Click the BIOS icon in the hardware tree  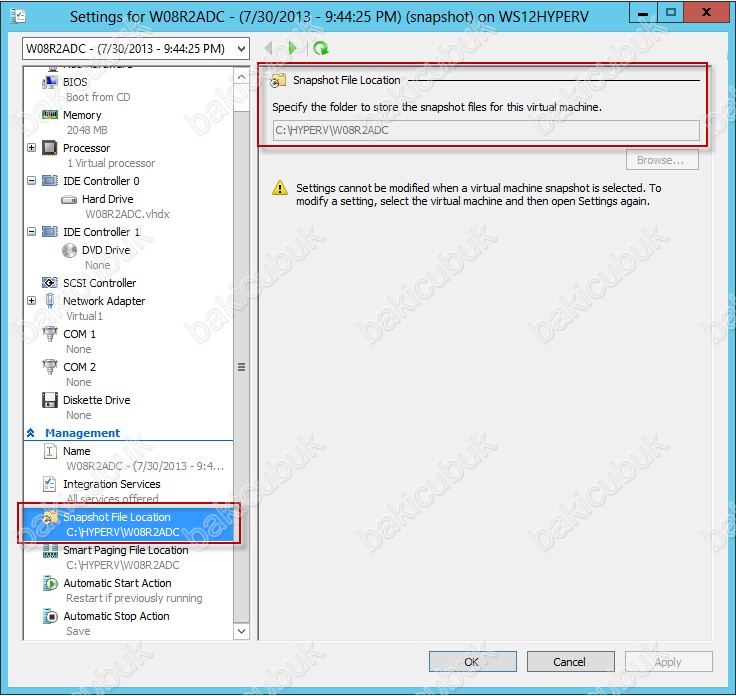click(50, 82)
